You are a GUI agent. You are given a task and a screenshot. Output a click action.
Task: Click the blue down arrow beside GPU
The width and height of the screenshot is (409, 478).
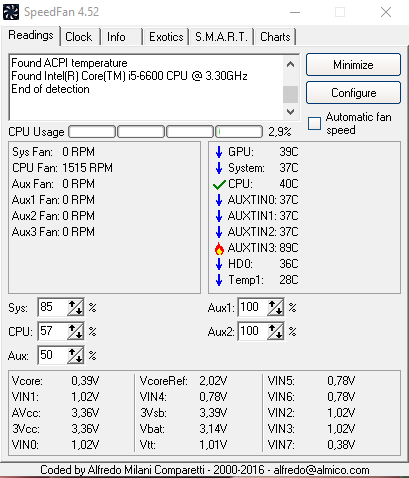click(219, 152)
